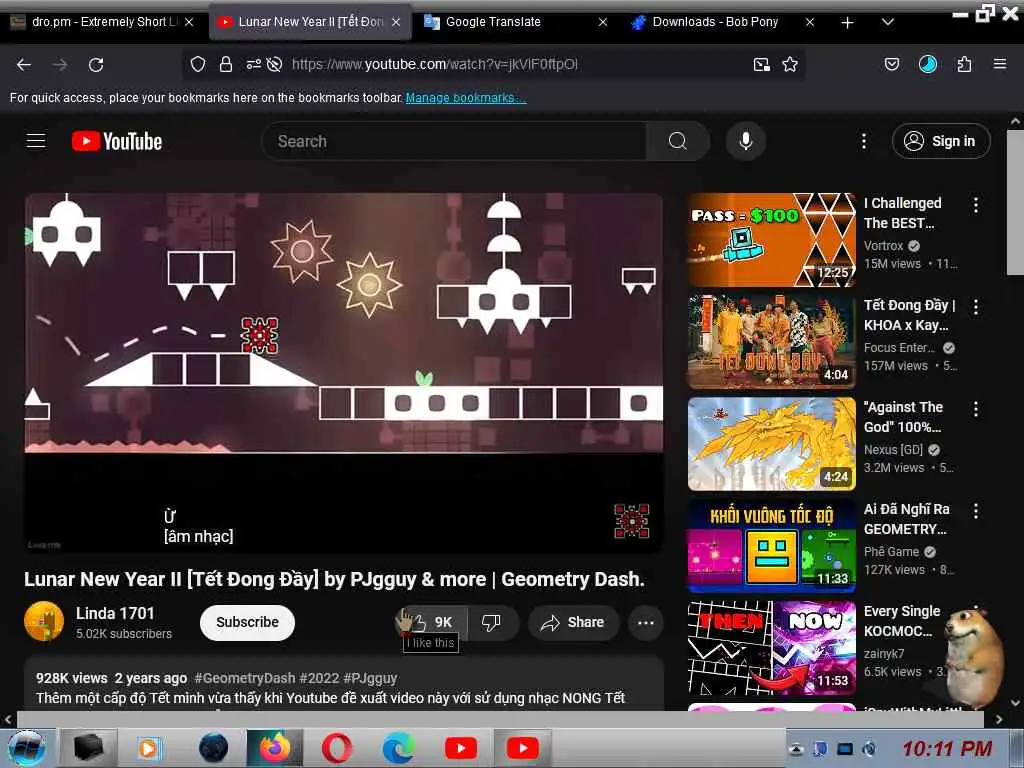Click the Manage bookmarks link

pos(466,97)
